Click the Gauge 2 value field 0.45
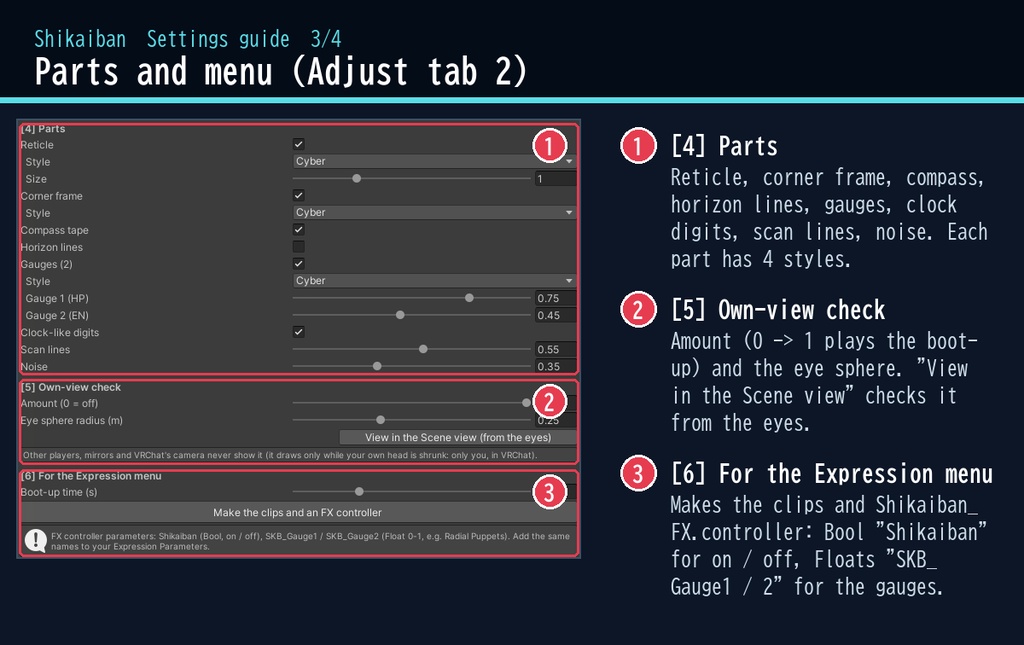The width and height of the screenshot is (1024, 645). 556,315
